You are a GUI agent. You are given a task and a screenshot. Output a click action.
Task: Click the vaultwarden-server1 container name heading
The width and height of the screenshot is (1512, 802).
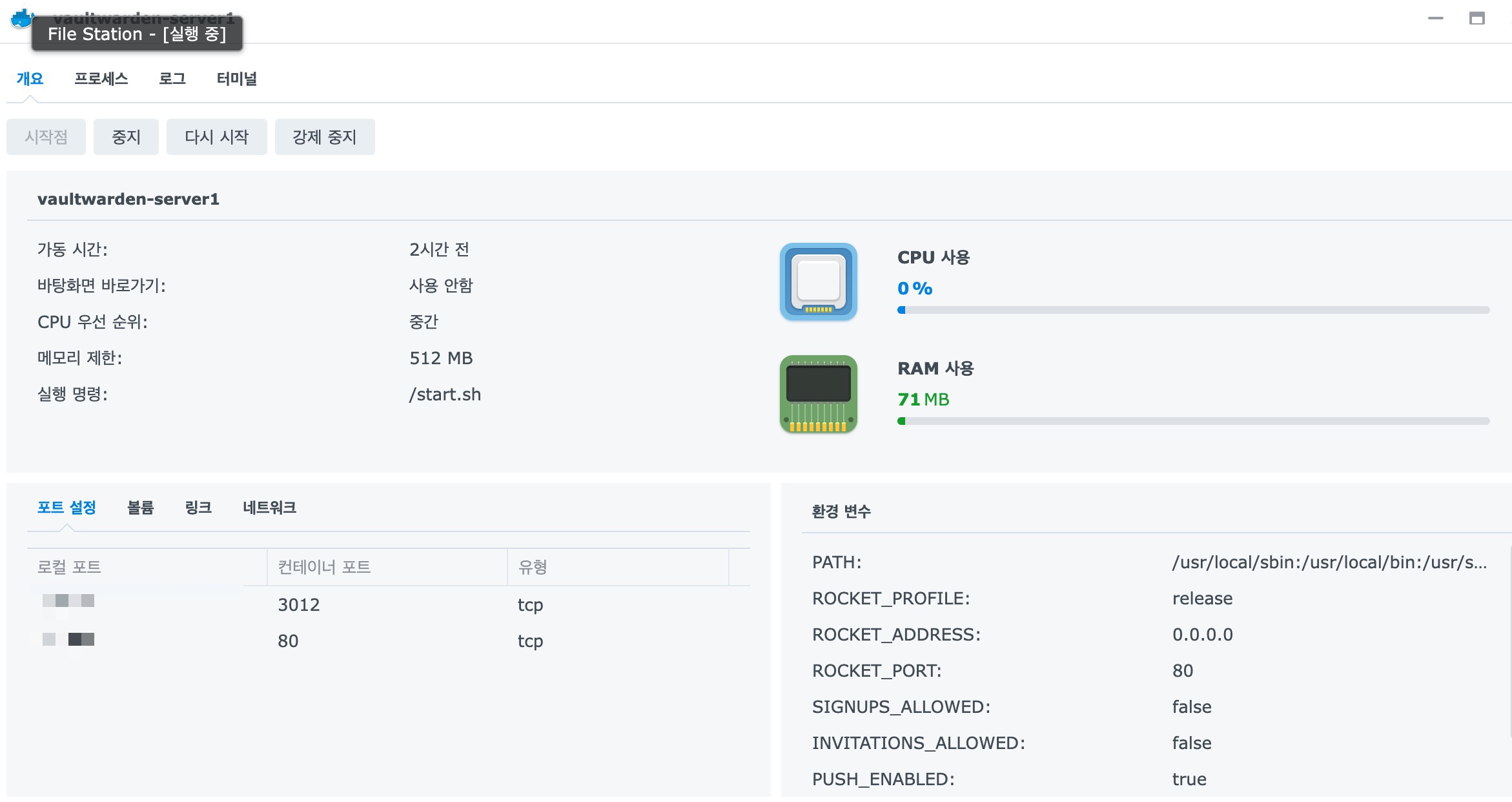(x=128, y=199)
